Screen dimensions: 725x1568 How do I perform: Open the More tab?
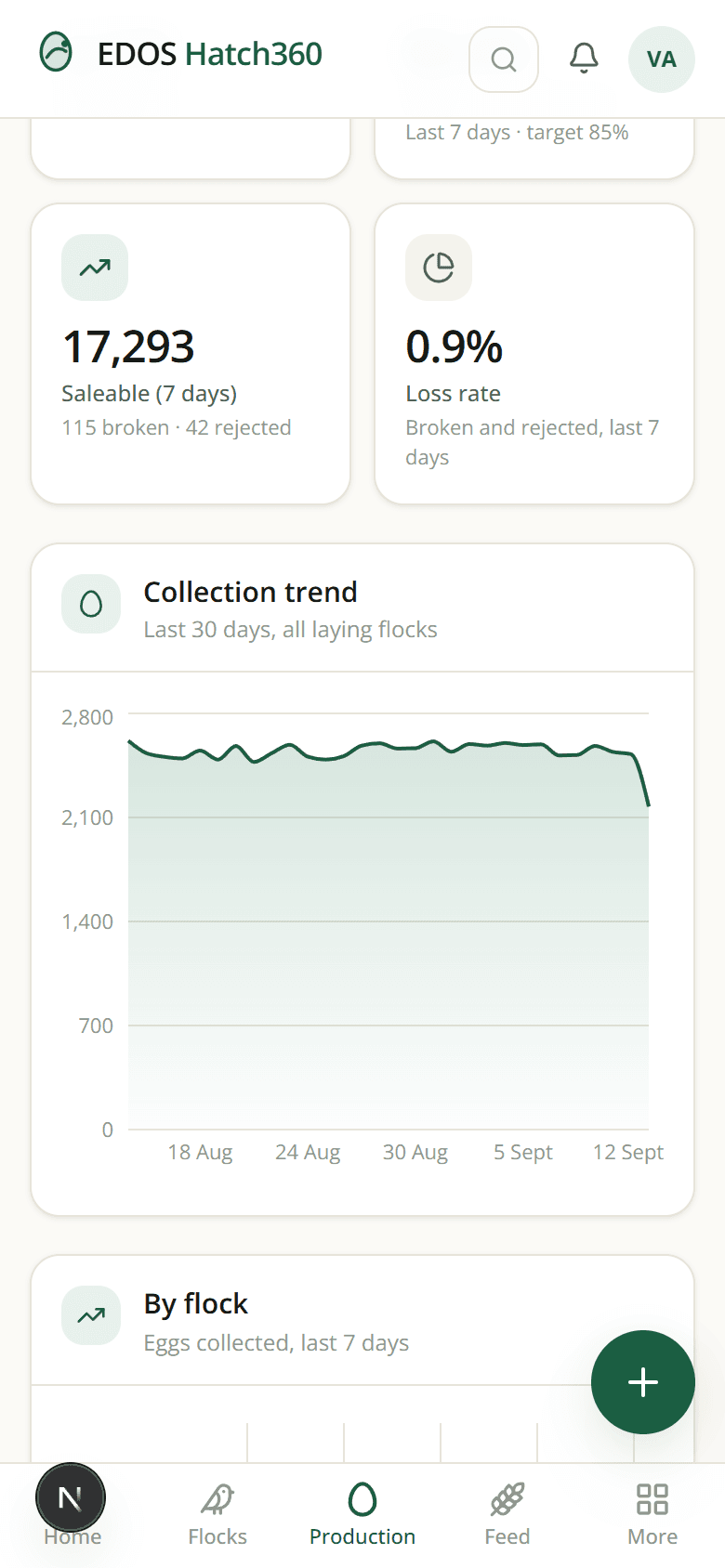click(x=652, y=1516)
